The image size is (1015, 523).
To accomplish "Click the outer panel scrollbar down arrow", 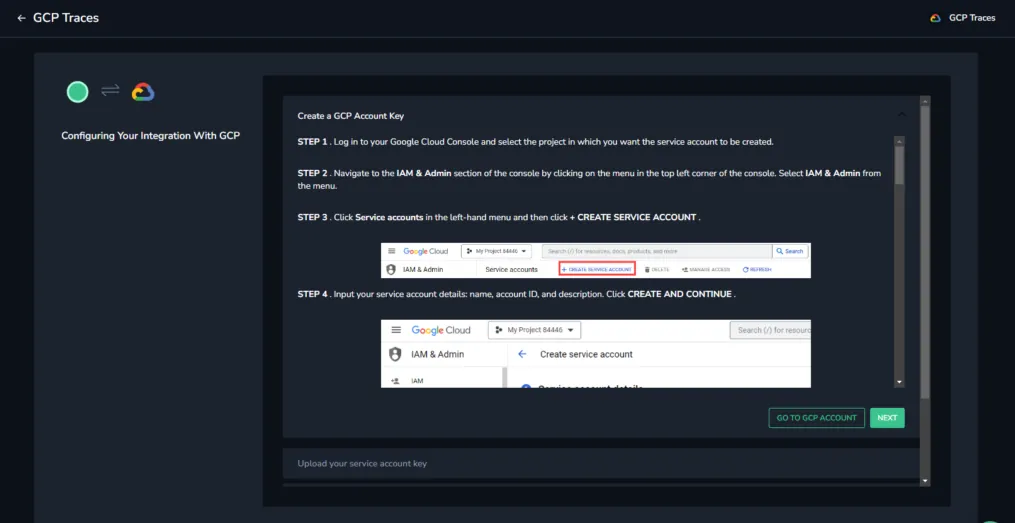I will 924,481.
